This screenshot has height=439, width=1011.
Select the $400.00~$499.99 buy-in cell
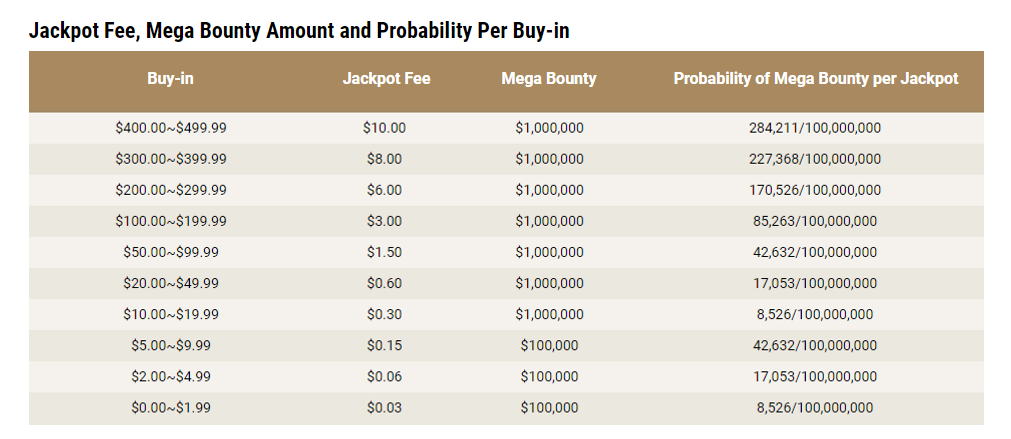(x=171, y=128)
